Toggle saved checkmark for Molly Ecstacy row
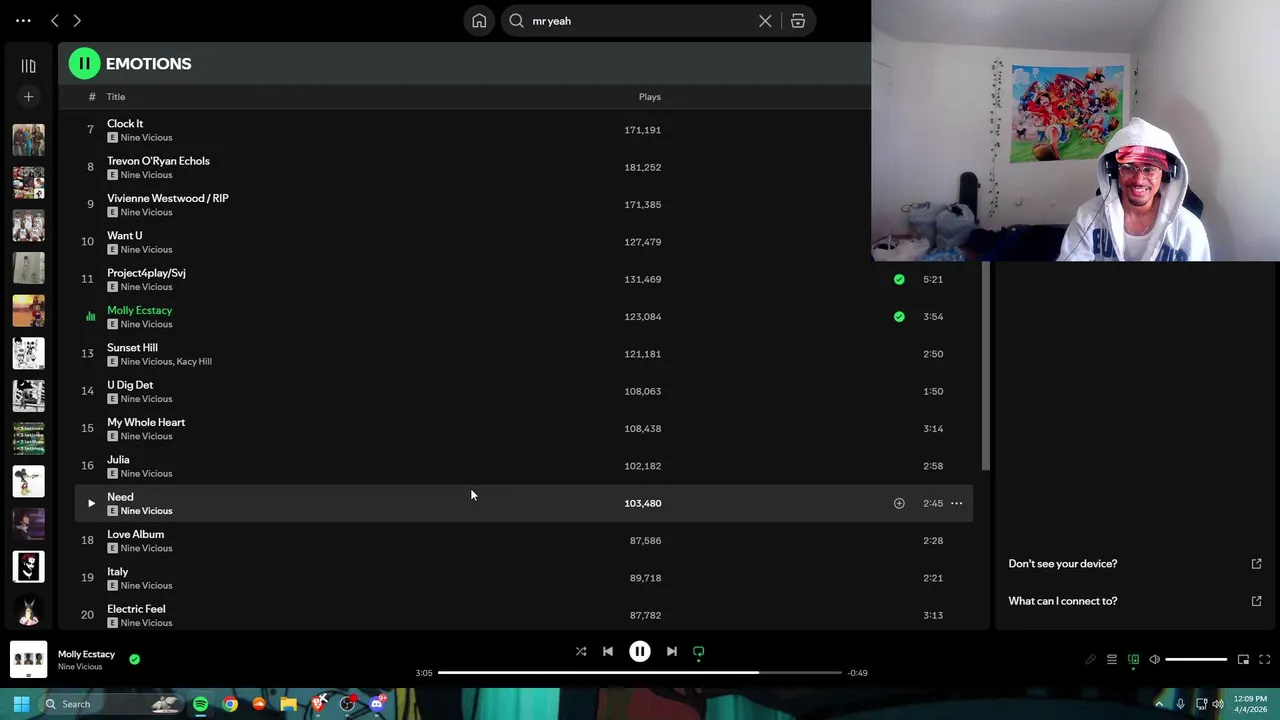The height and width of the screenshot is (720, 1280). [899, 316]
